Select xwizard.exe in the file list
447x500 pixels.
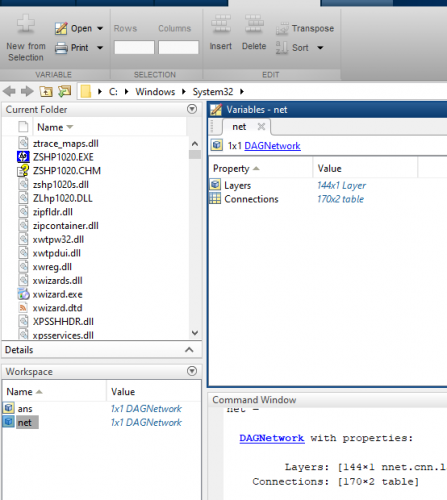(58, 294)
